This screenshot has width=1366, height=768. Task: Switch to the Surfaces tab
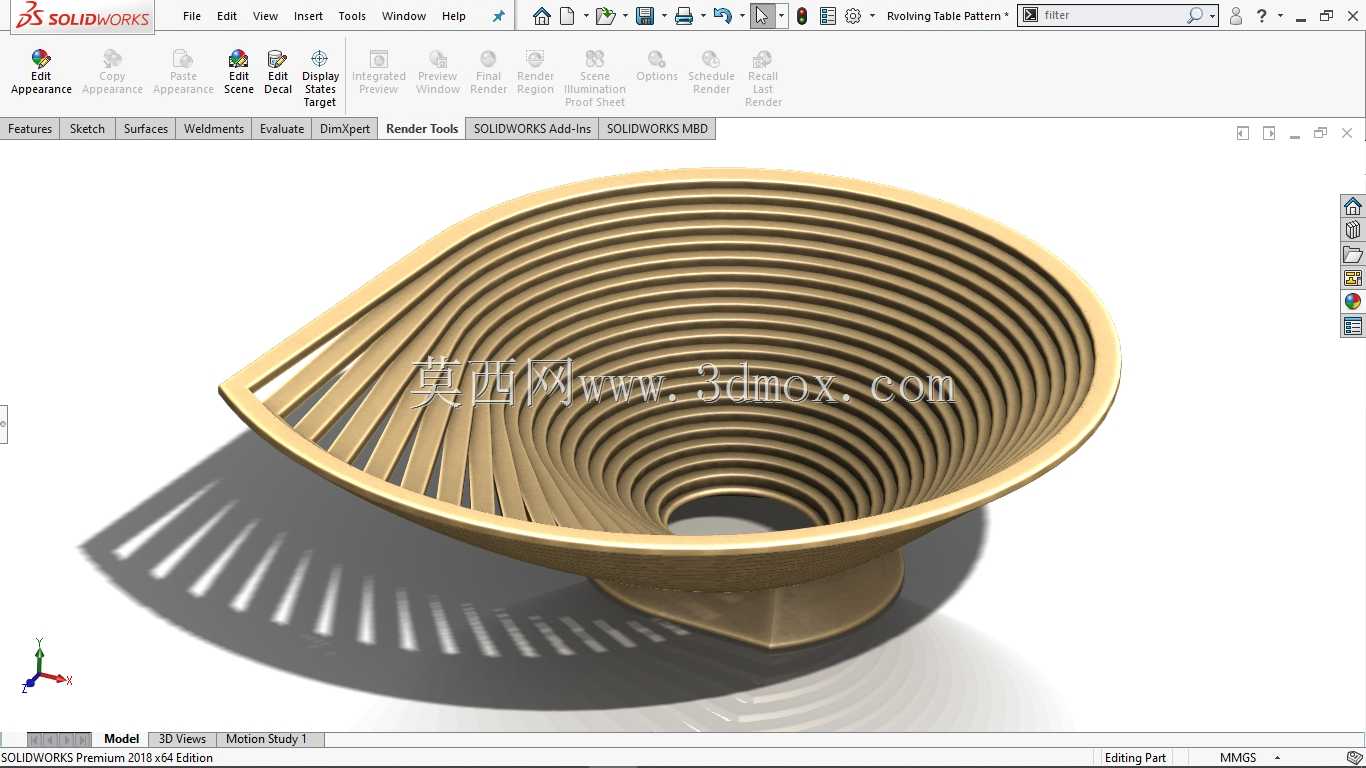(x=146, y=129)
